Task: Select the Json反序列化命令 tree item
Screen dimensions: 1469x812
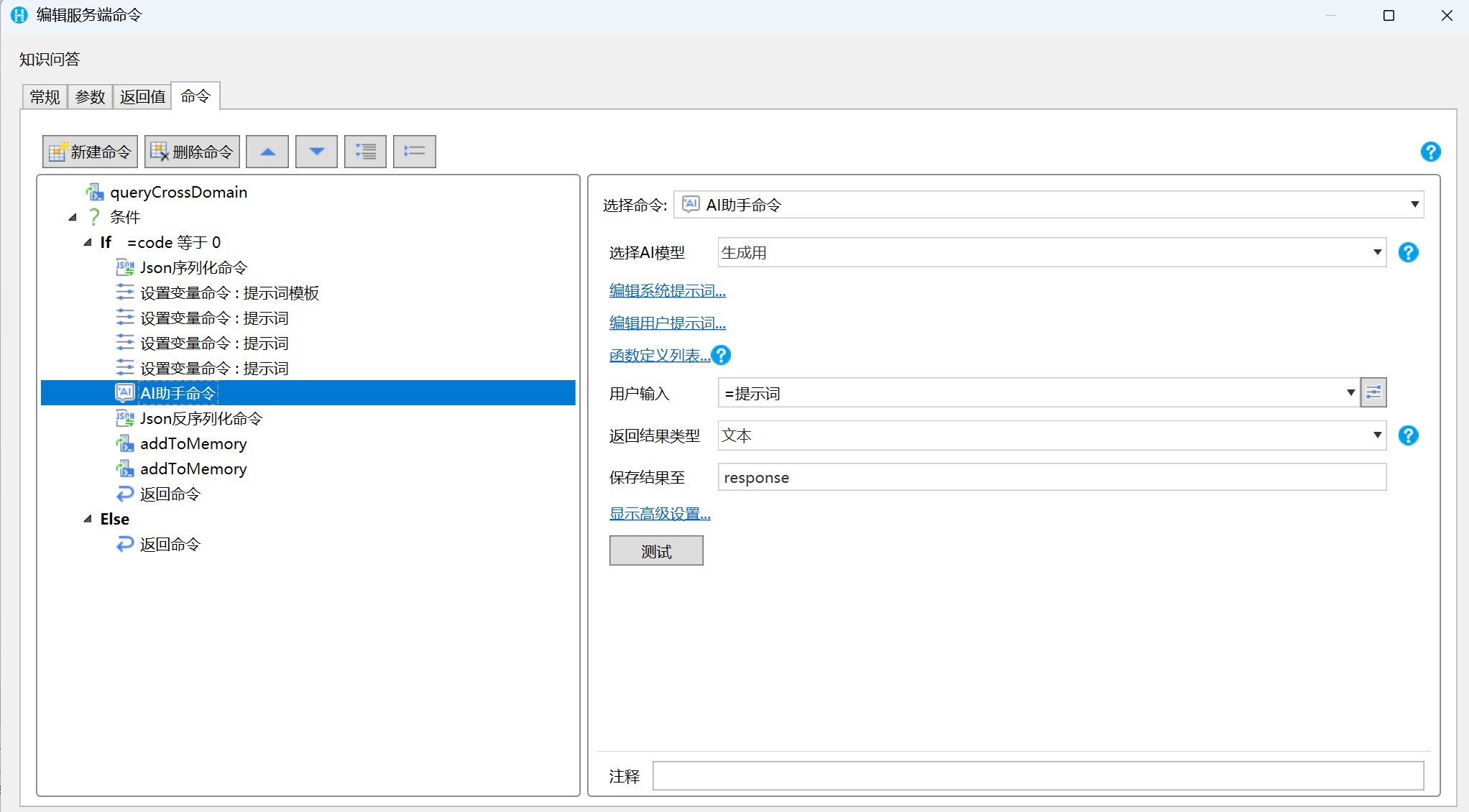Action: pos(201,418)
